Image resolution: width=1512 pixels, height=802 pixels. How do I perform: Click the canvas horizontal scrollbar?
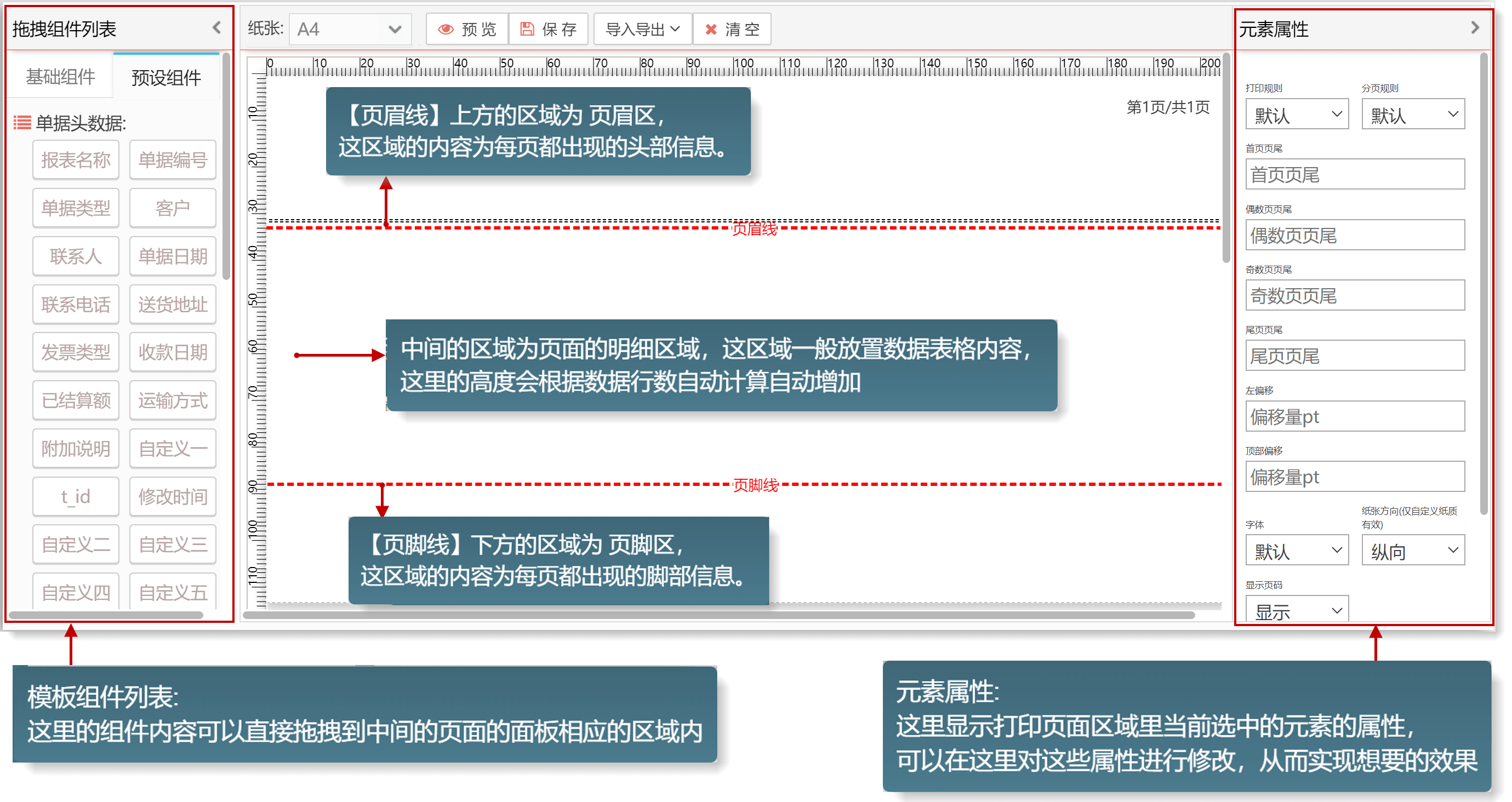[x=718, y=615]
